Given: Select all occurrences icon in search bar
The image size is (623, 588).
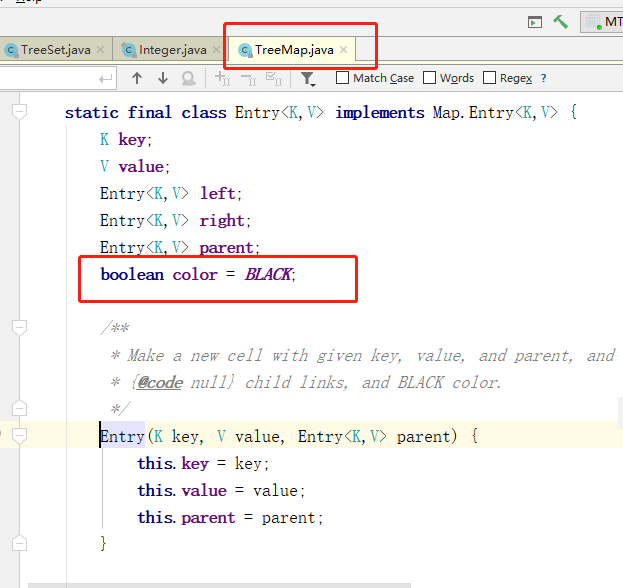Looking at the screenshot, I should (x=274, y=78).
